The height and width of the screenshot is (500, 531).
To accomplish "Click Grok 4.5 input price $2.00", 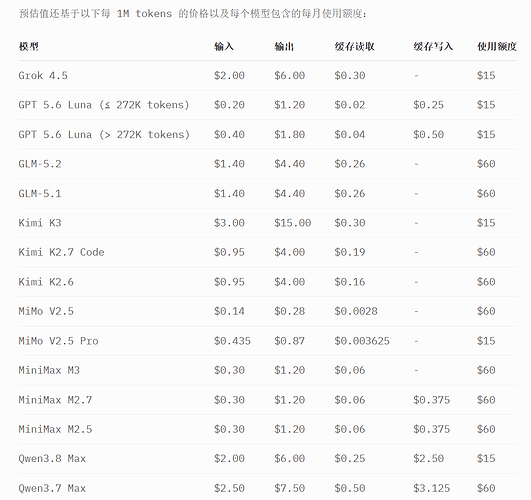I will point(229,75).
